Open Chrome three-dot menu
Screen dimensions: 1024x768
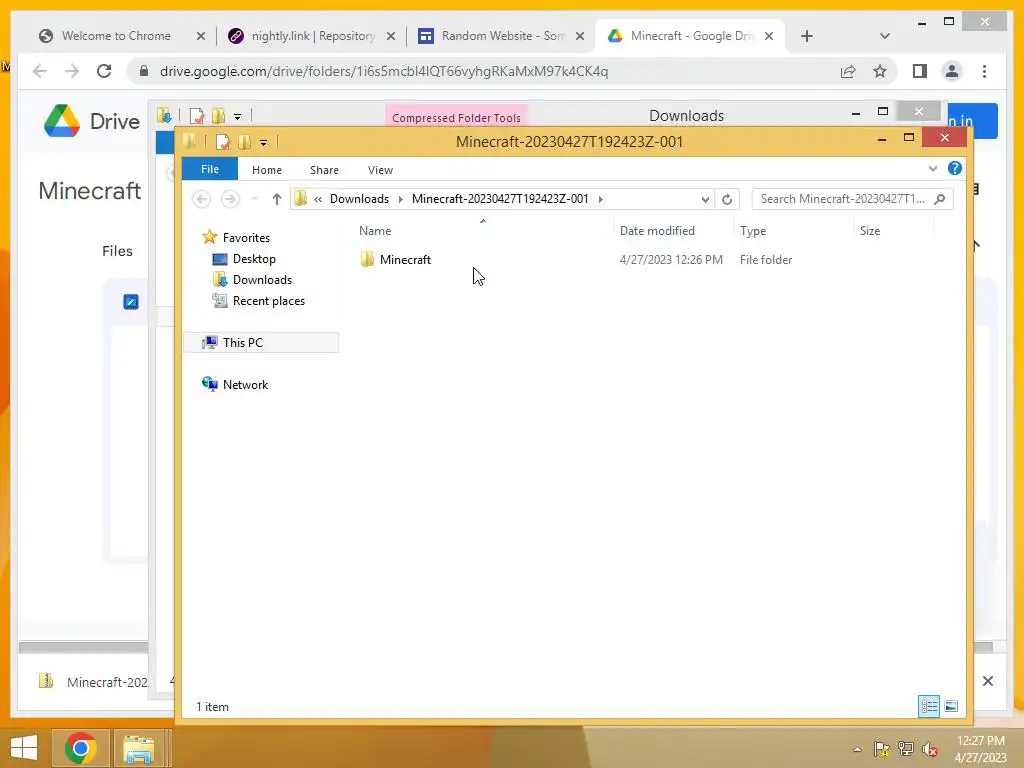pos(984,71)
